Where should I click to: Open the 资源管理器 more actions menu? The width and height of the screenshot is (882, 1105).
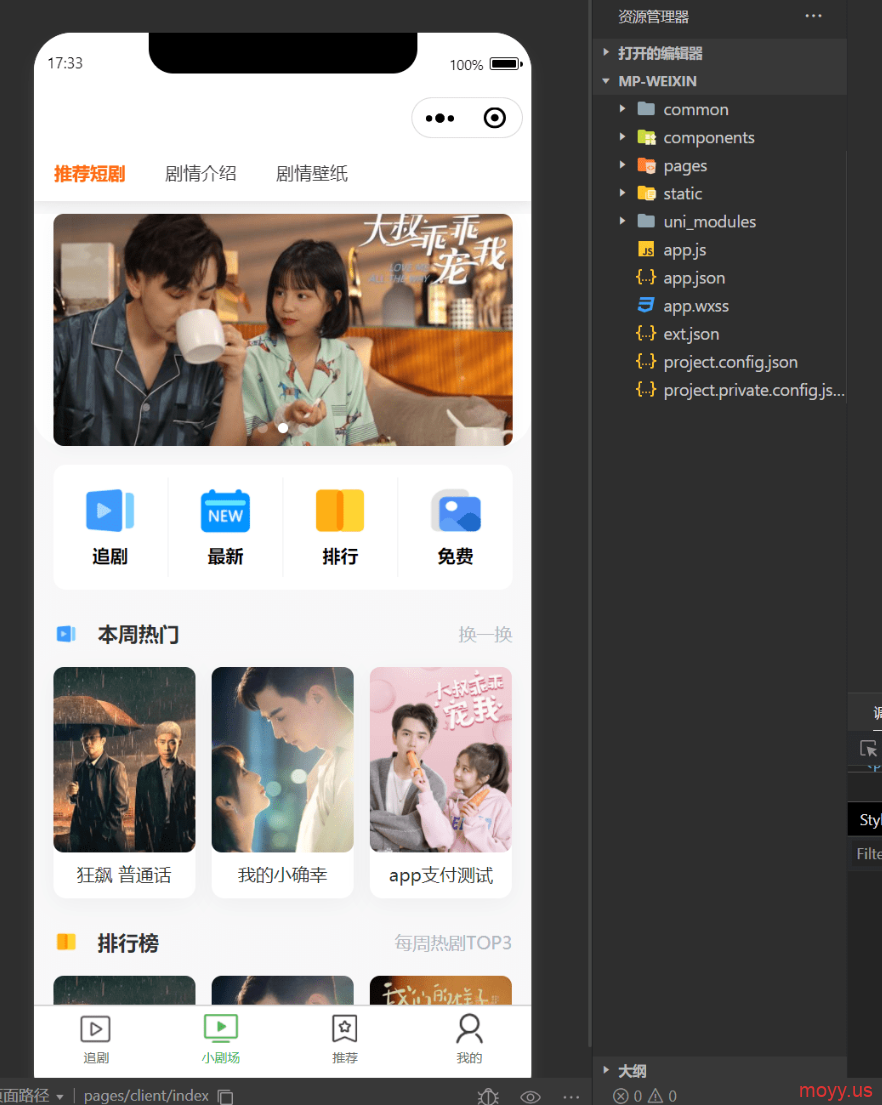click(x=814, y=16)
